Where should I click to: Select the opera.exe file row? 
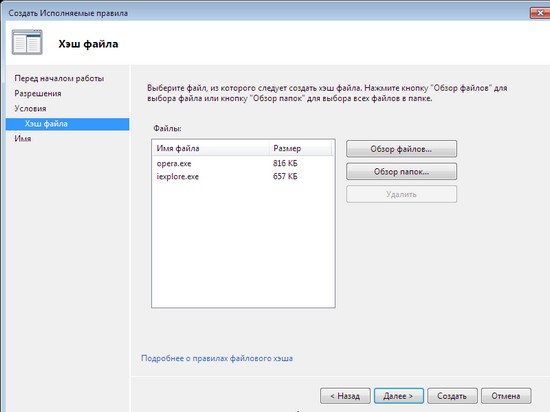(243, 163)
